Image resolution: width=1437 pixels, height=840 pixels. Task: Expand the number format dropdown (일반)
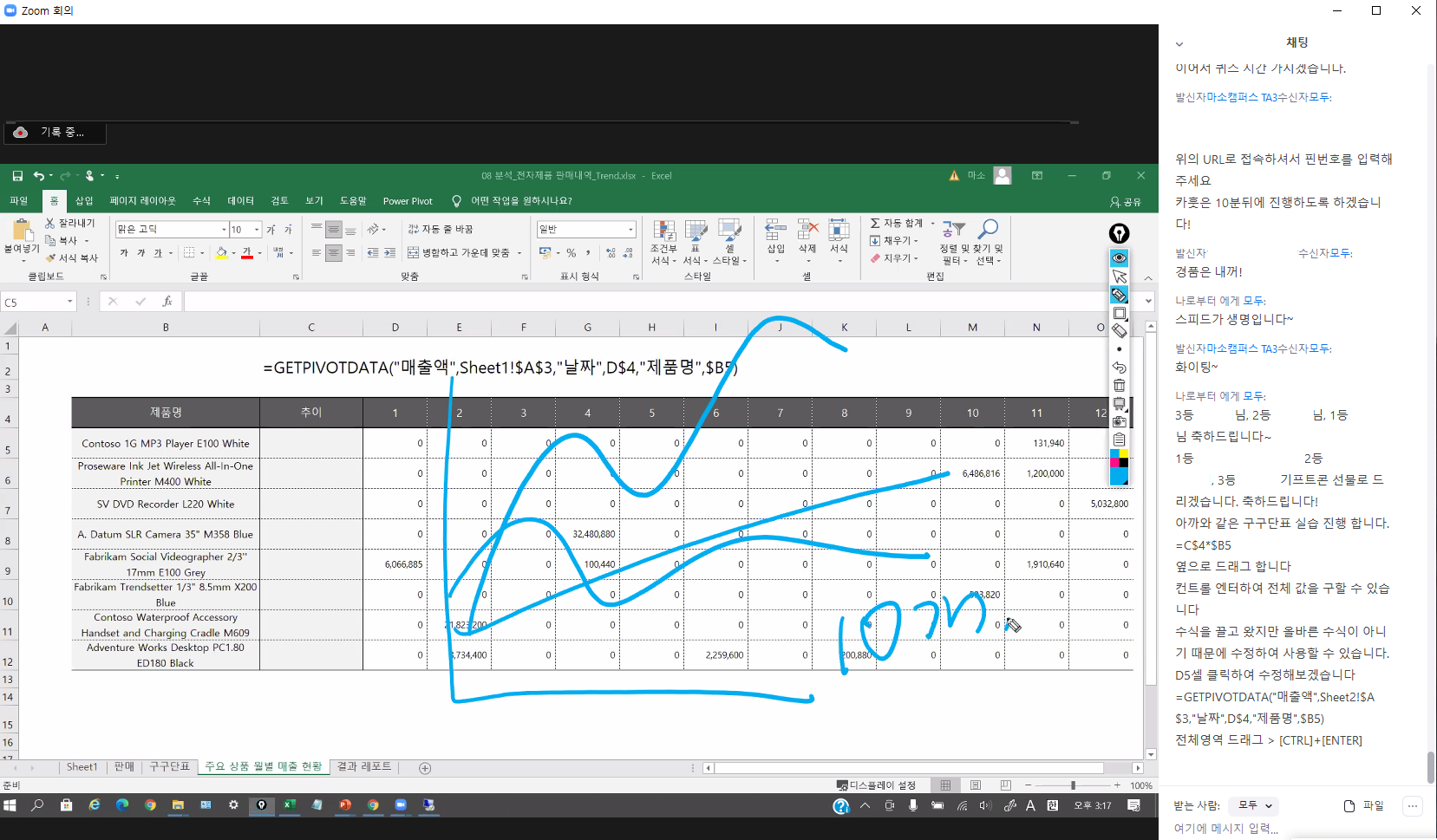click(x=630, y=230)
